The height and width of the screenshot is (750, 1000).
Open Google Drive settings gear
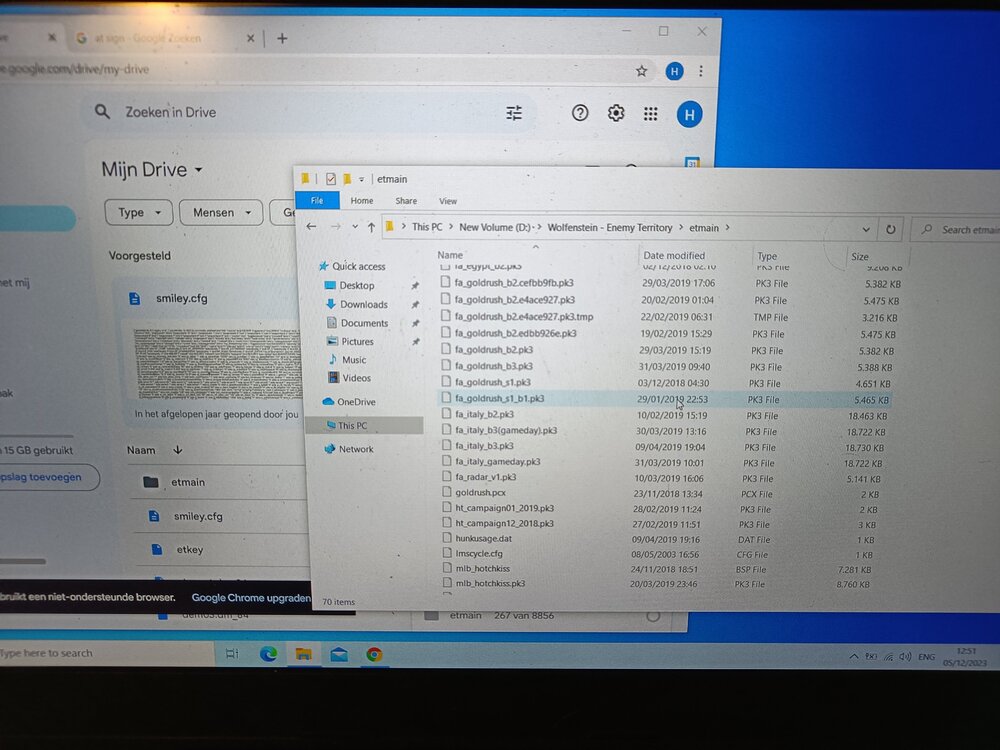(615, 113)
